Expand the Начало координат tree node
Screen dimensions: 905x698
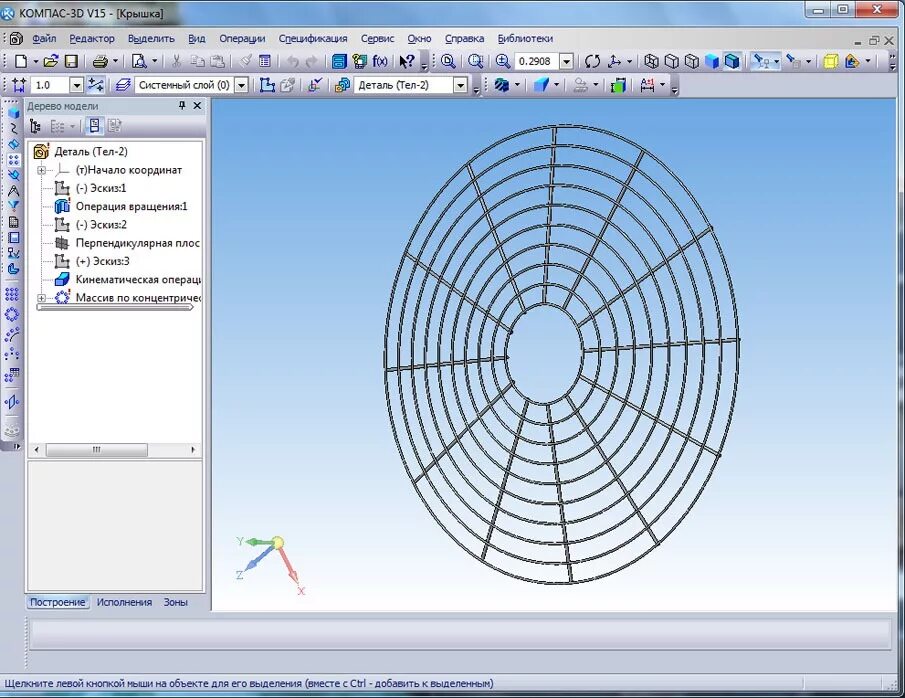pos(42,170)
